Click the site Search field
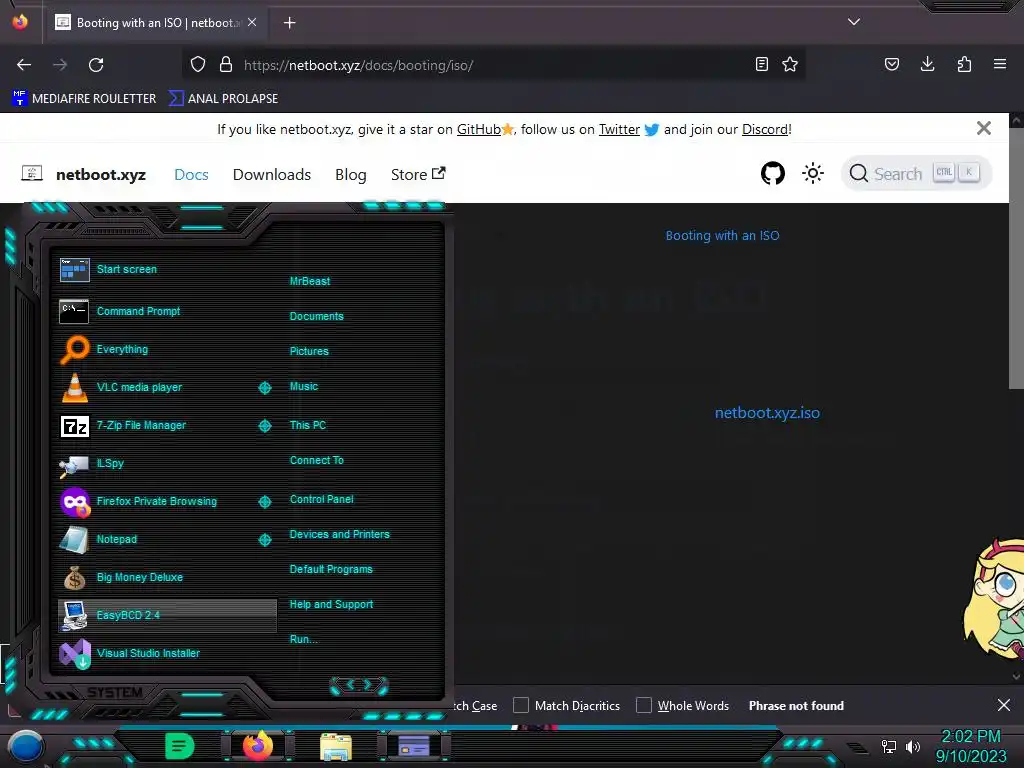1024x768 pixels. [916, 174]
